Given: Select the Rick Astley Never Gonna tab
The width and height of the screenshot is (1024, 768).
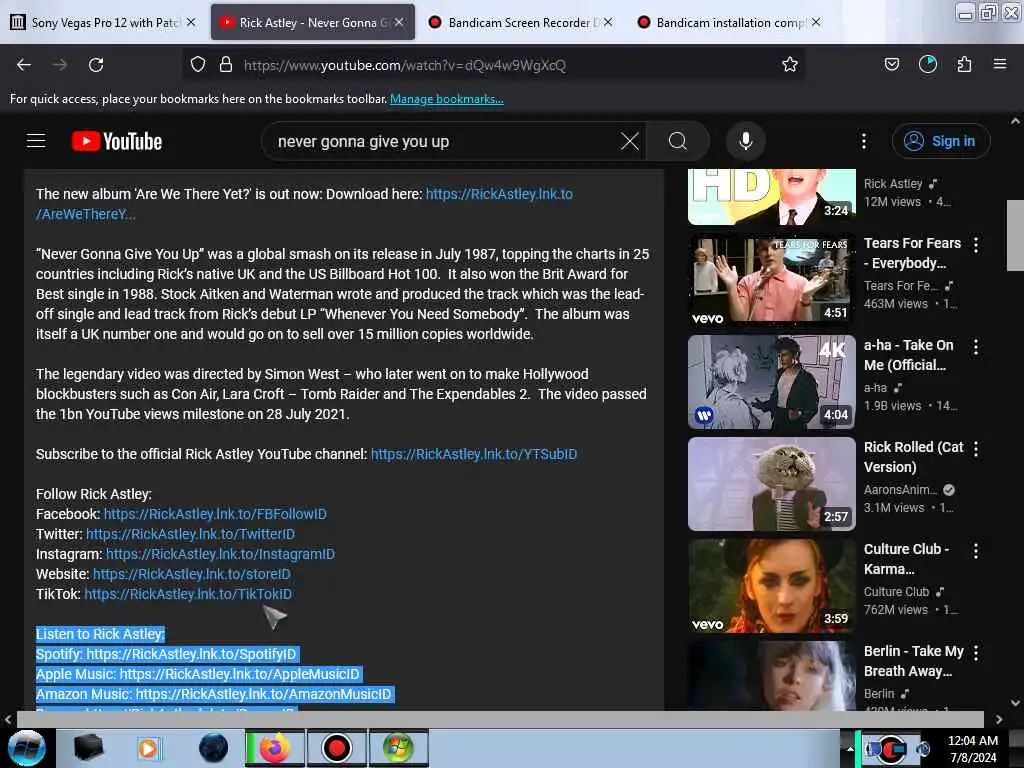Looking at the screenshot, I should click(x=312, y=22).
